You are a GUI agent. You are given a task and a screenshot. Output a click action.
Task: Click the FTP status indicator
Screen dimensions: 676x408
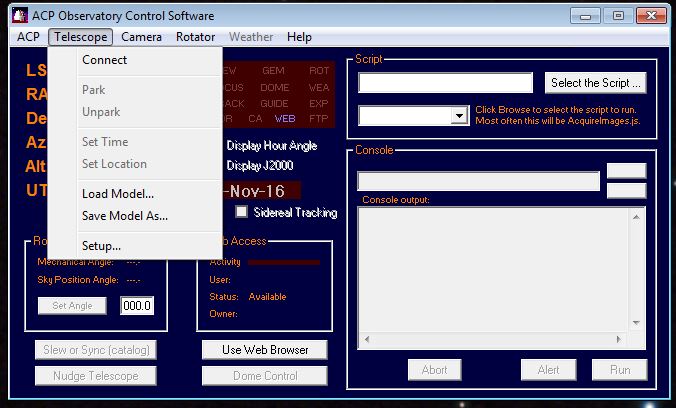[x=319, y=118]
